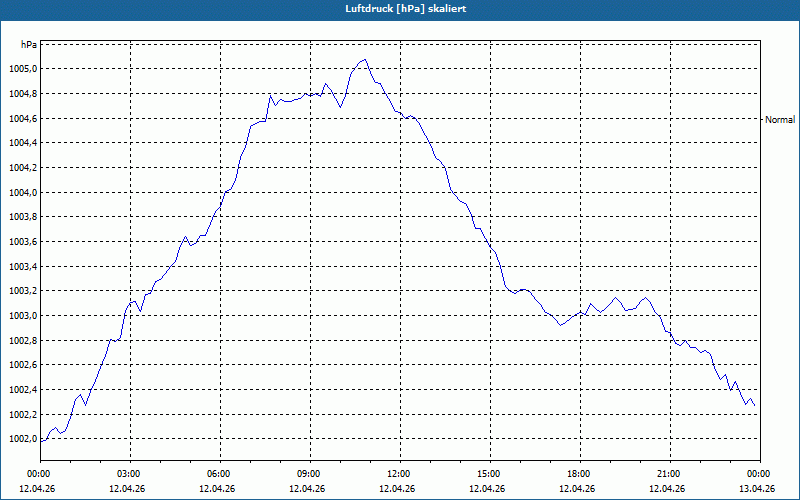
Task: Select the 1002,6 y-axis value
Action: tap(23, 365)
